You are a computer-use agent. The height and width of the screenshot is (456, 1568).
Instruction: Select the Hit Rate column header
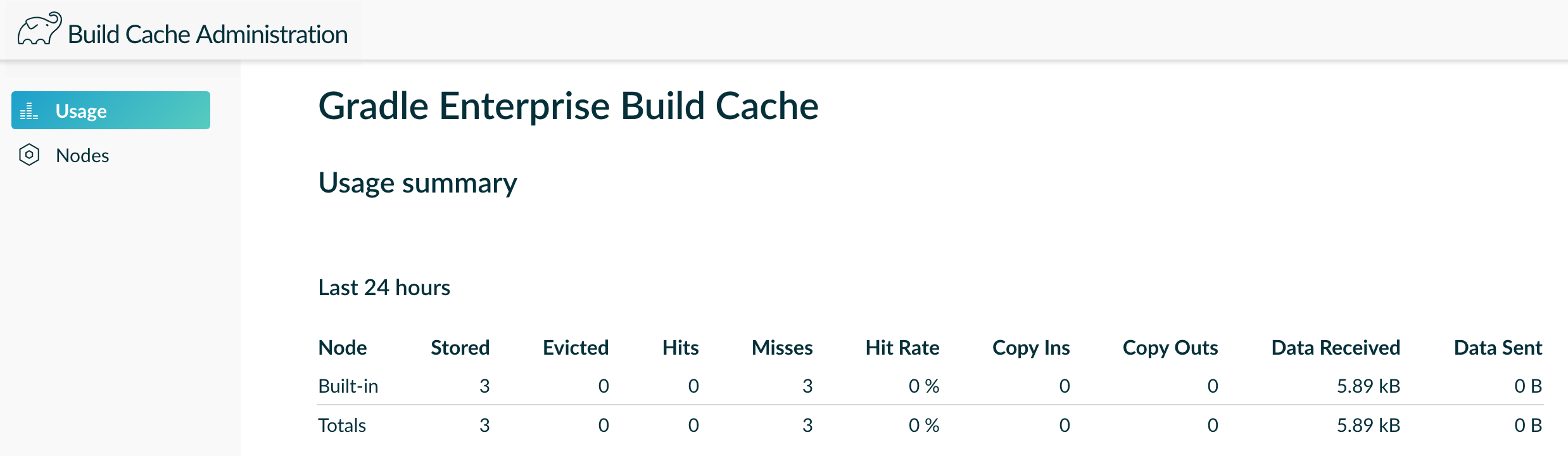click(902, 347)
